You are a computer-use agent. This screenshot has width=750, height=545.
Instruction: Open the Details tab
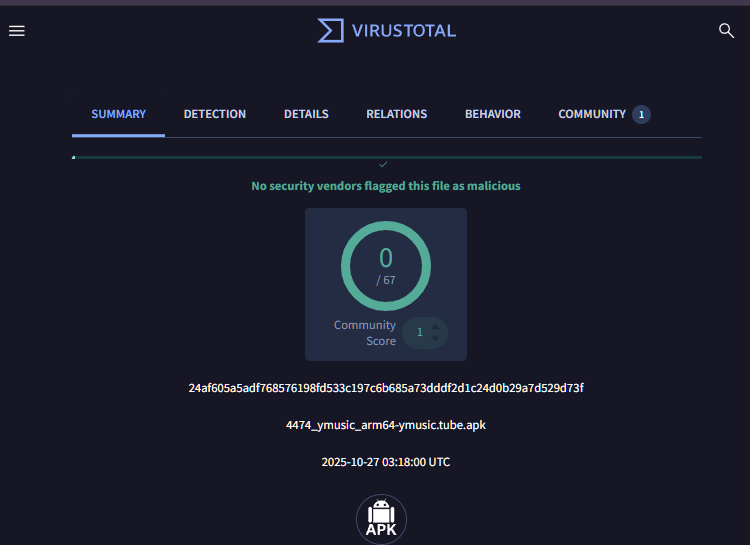pos(306,114)
